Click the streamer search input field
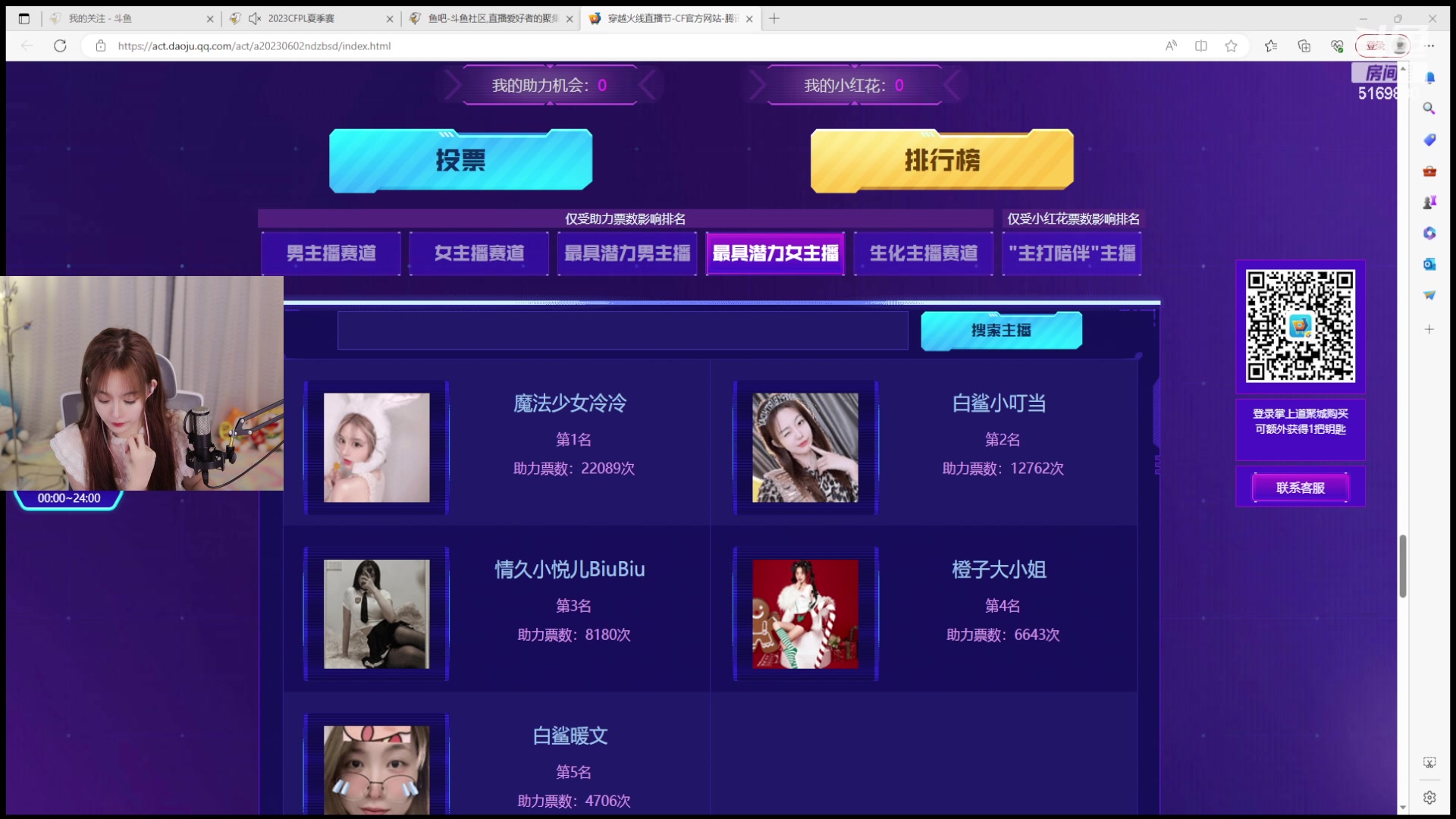This screenshot has height=819, width=1456. pyautogui.click(x=623, y=331)
